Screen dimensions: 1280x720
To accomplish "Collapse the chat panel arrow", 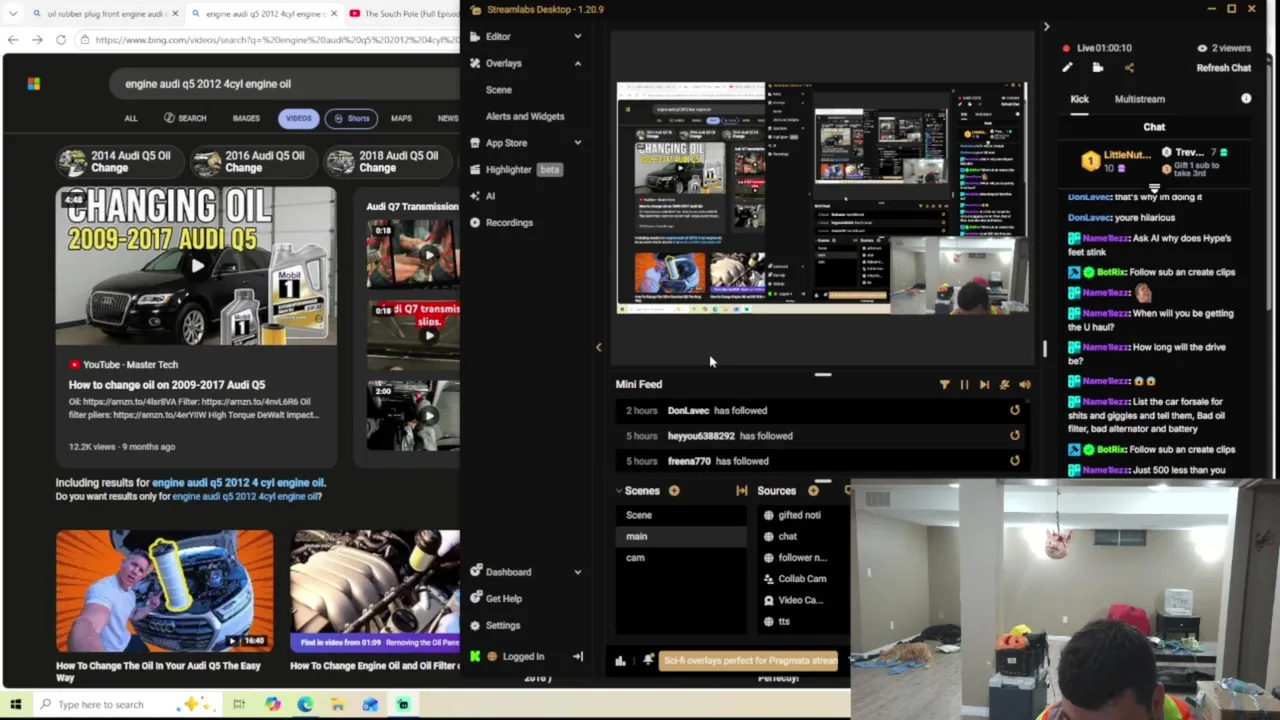I will [1046, 27].
